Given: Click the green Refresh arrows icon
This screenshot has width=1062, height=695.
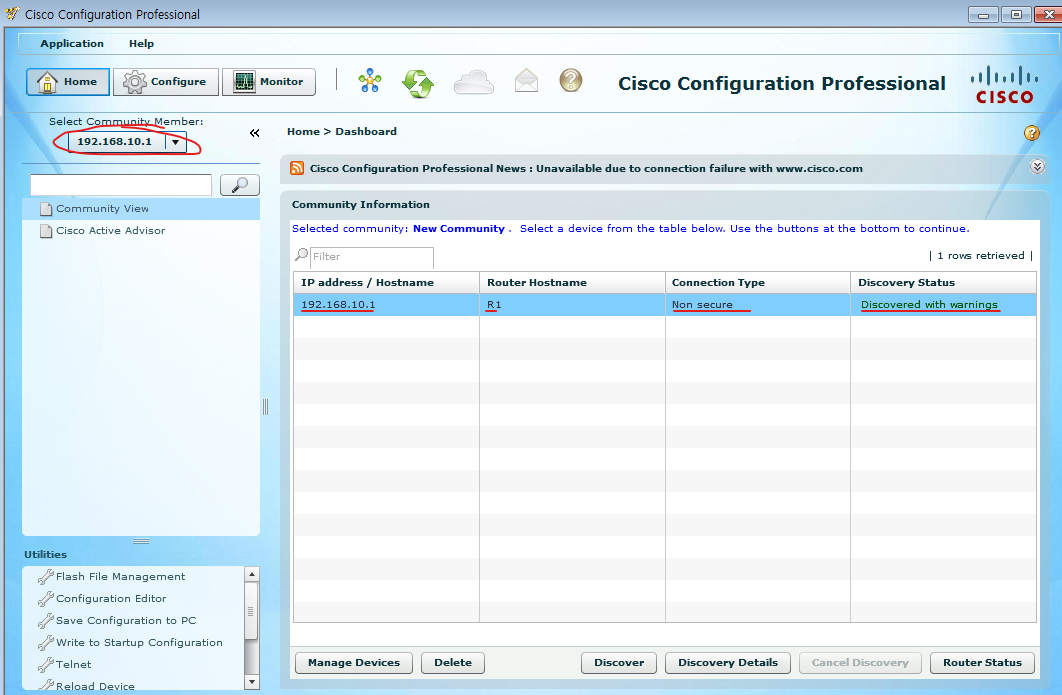Looking at the screenshot, I should 418,83.
